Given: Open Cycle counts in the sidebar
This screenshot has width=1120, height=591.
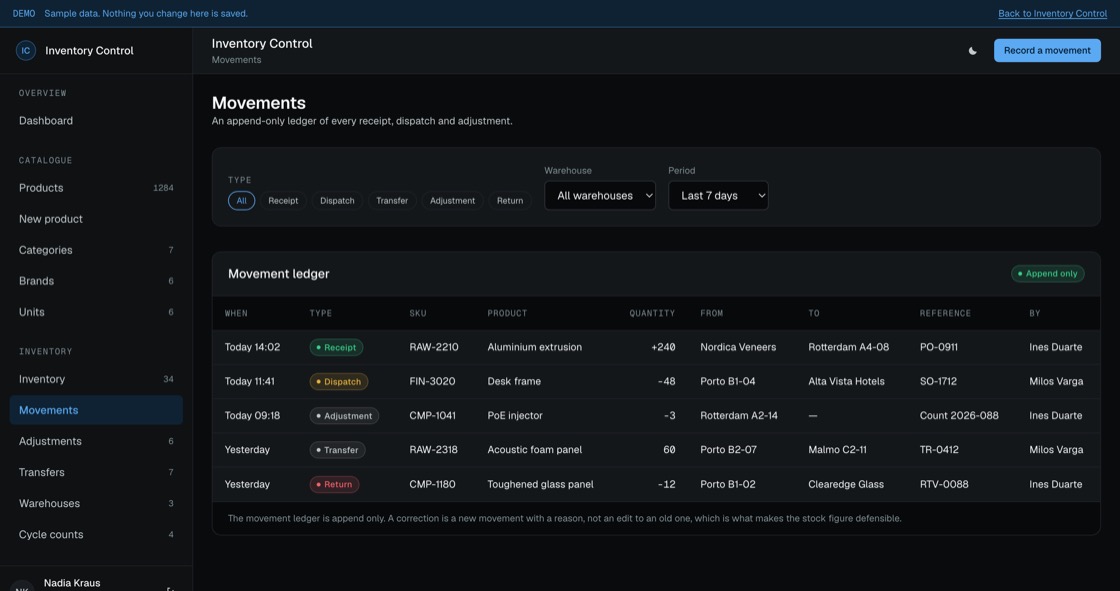Looking at the screenshot, I should [96, 535].
